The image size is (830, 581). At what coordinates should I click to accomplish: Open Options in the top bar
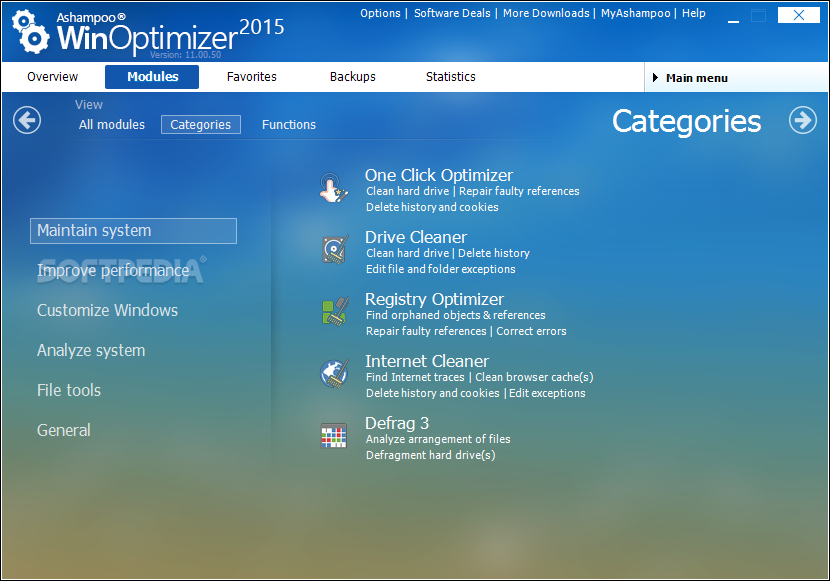[380, 13]
